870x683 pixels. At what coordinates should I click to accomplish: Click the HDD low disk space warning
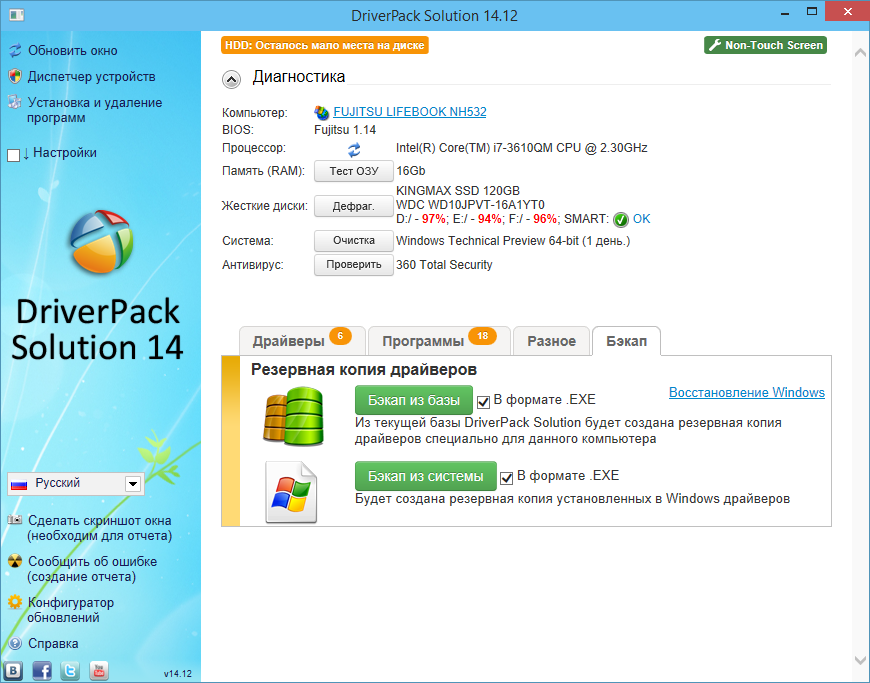point(325,45)
